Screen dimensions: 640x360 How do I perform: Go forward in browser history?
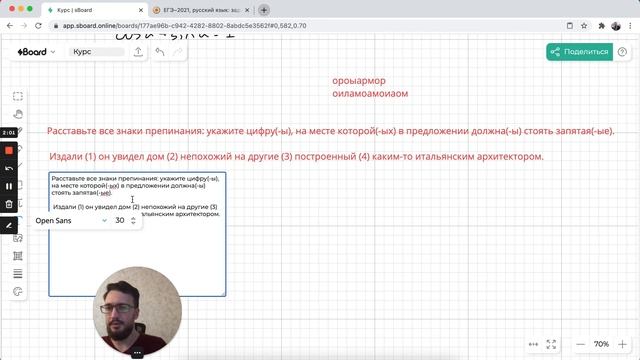coord(24,26)
